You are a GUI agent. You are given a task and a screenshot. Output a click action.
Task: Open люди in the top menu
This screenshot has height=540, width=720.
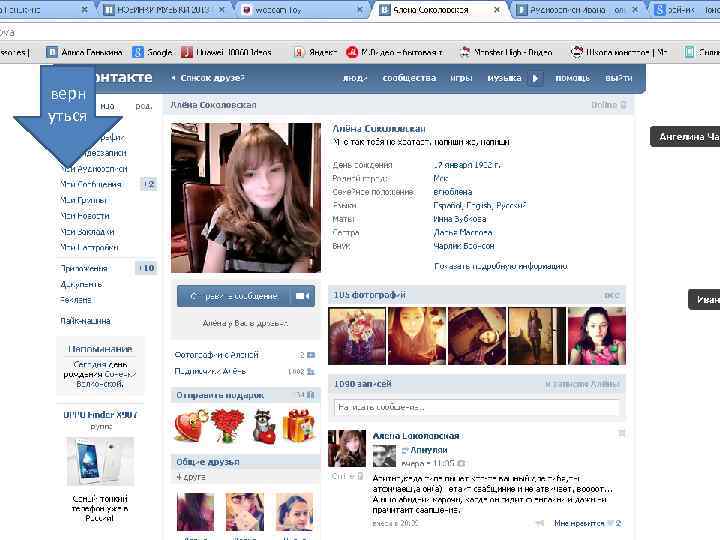[355, 78]
